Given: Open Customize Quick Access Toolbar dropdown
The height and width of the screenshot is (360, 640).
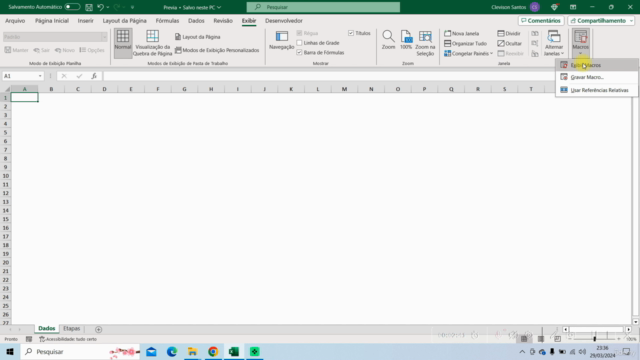Looking at the screenshot, I should click(x=132, y=7).
